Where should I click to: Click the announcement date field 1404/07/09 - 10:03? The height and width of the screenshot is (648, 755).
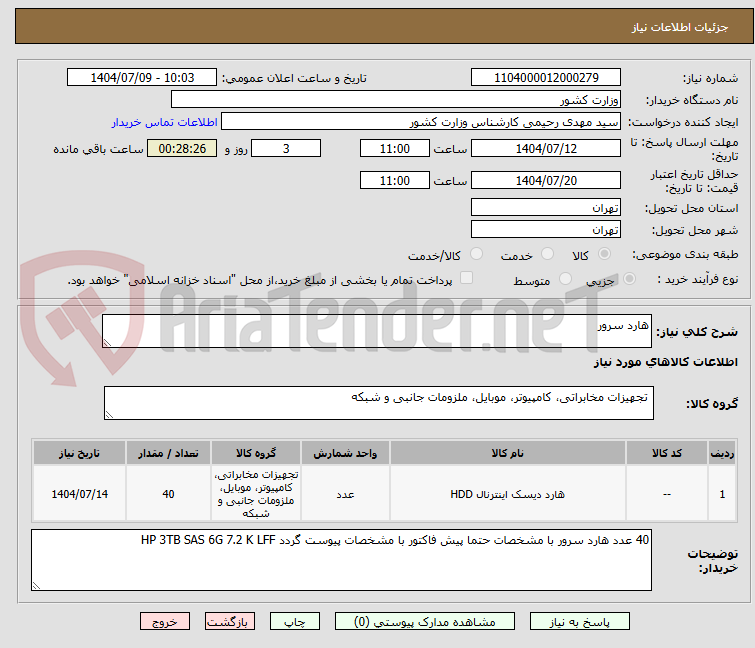(x=142, y=78)
